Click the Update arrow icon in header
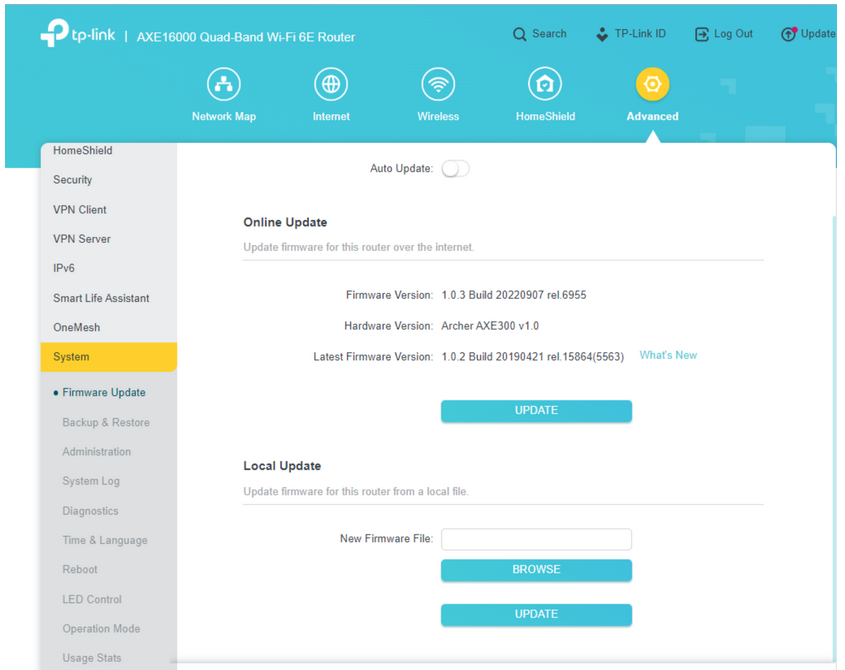 click(x=788, y=34)
